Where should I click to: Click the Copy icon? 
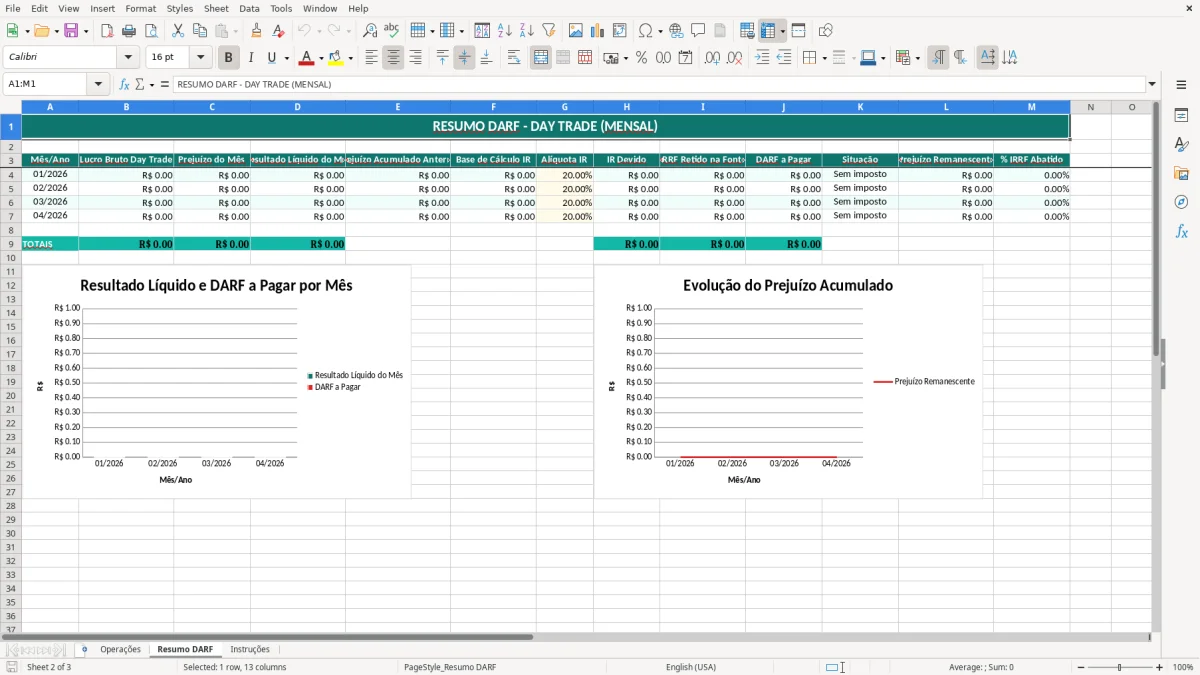pos(199,31)
